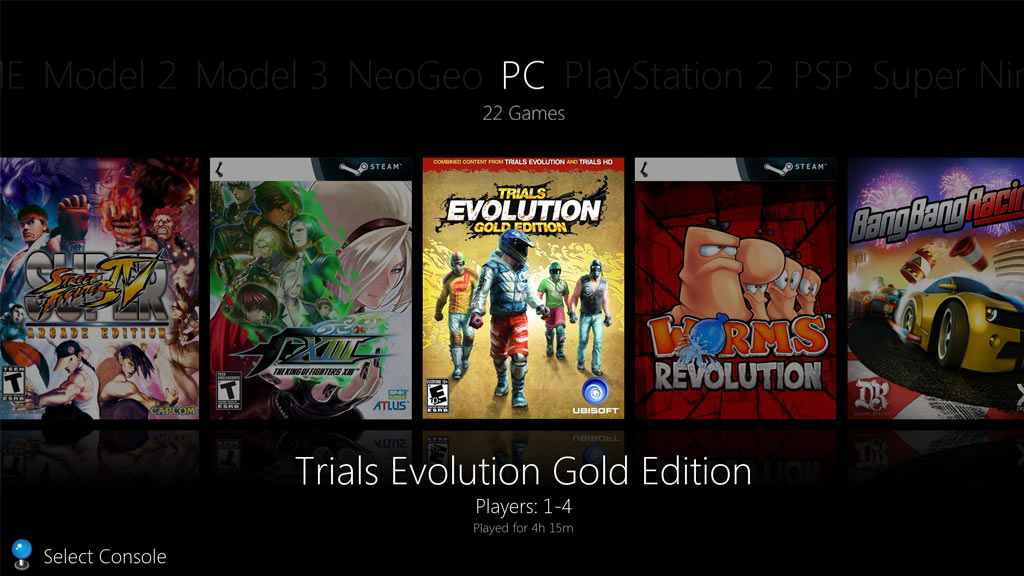The height and width of the screenshot is (576, 1024).
Task: Launch the Trials Evolution Gold Edition cover
Action: pos(523,288)
